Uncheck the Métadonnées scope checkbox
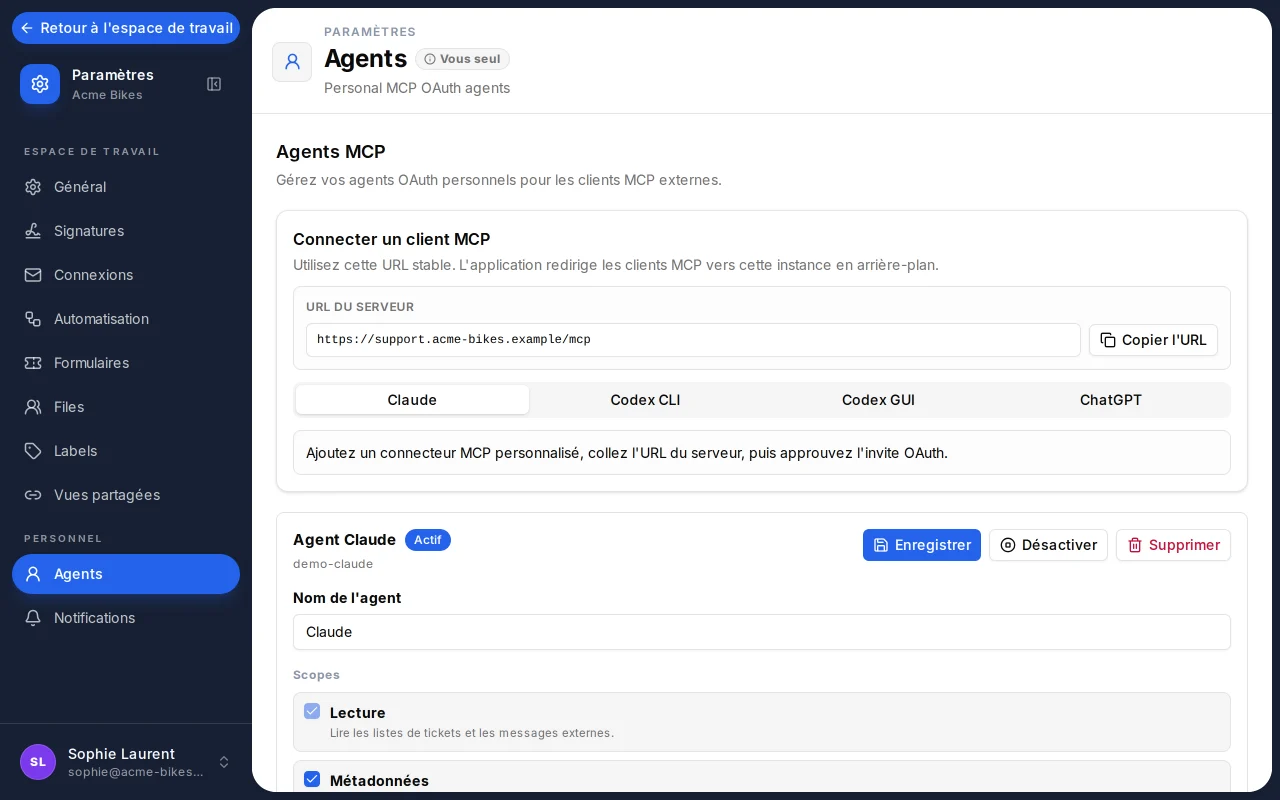 312,779
